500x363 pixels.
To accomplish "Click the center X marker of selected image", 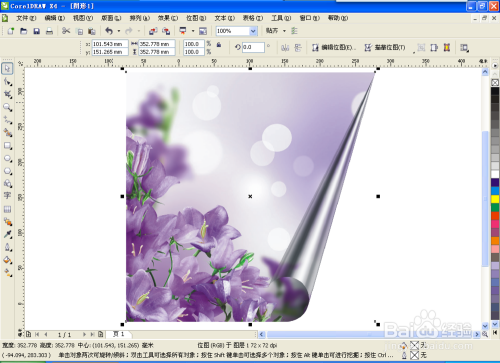I will 250,196.
